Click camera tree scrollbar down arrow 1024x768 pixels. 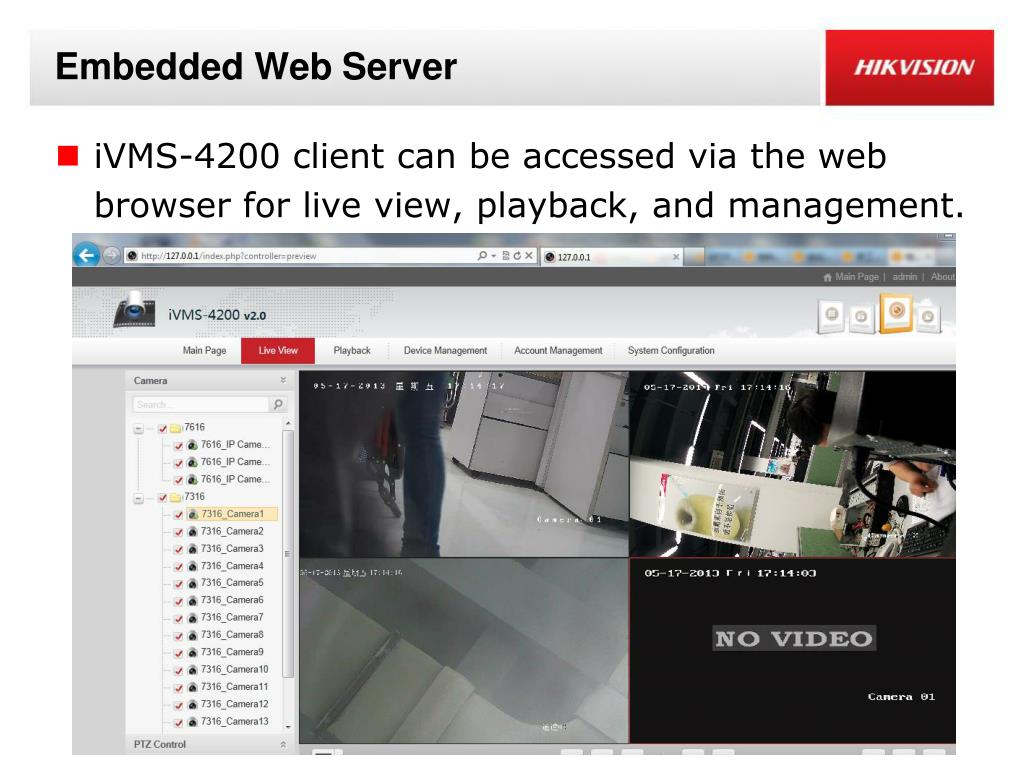(x=287, y=726)
